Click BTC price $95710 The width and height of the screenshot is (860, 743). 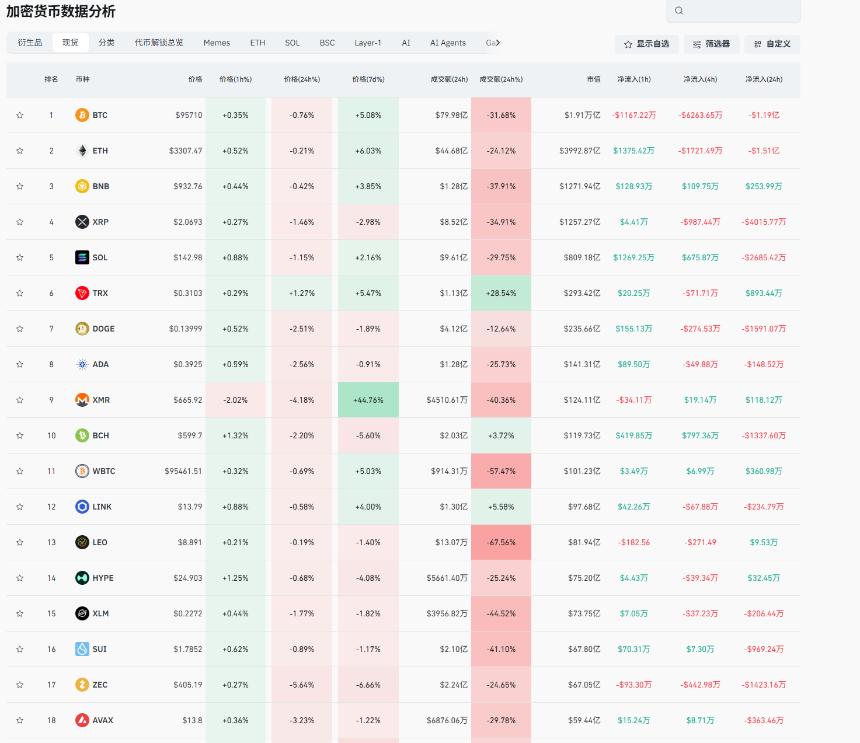point(189,115)
